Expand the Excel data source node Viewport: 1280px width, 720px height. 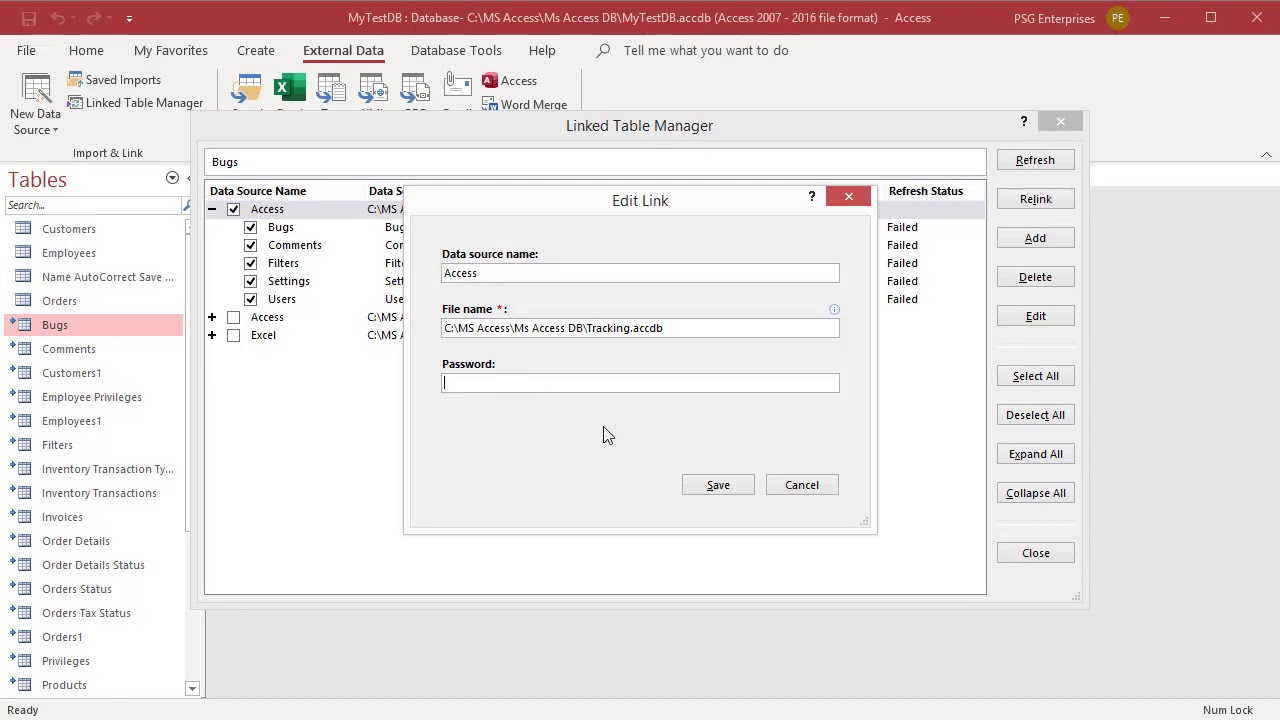pos(212,335)
